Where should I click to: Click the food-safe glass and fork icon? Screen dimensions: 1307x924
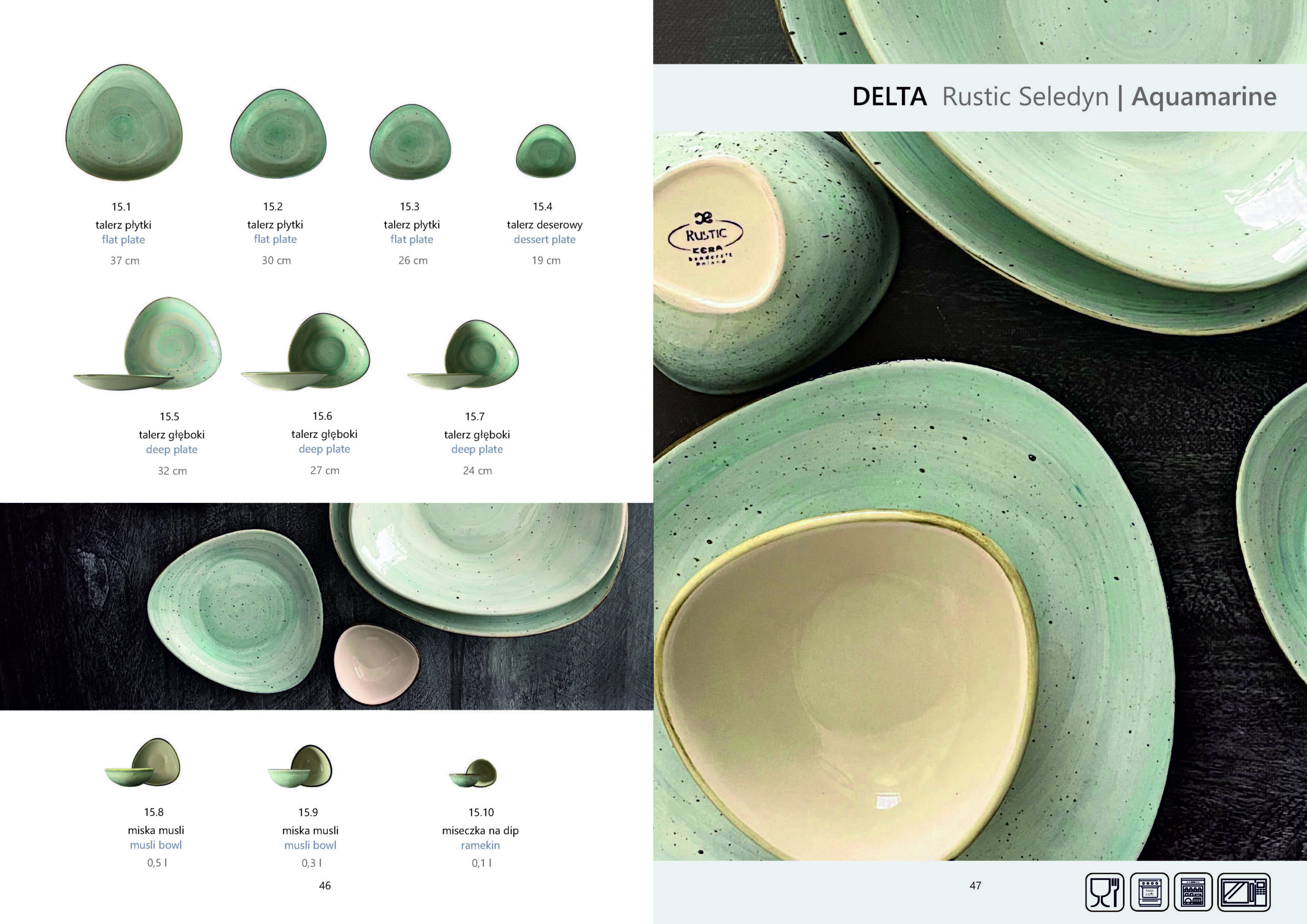click(x=1104, y=892)
